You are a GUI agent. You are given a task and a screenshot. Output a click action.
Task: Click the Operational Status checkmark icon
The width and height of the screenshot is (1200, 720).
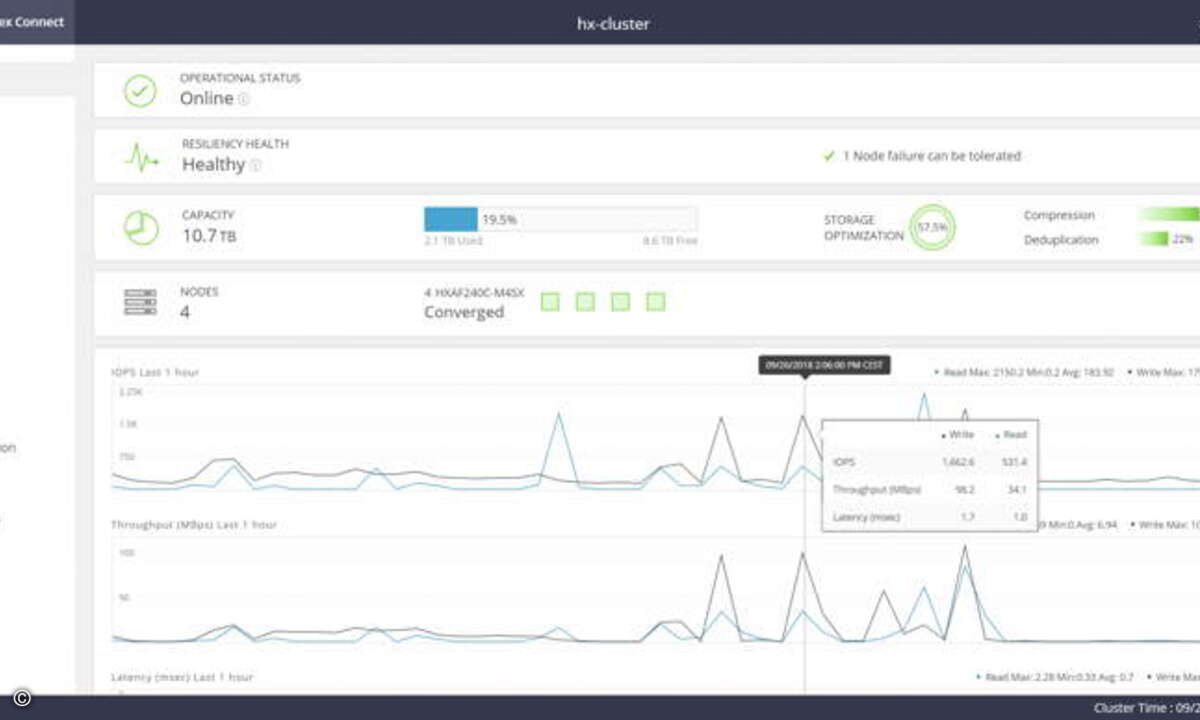pyautogui.click(x=140, y=91)
